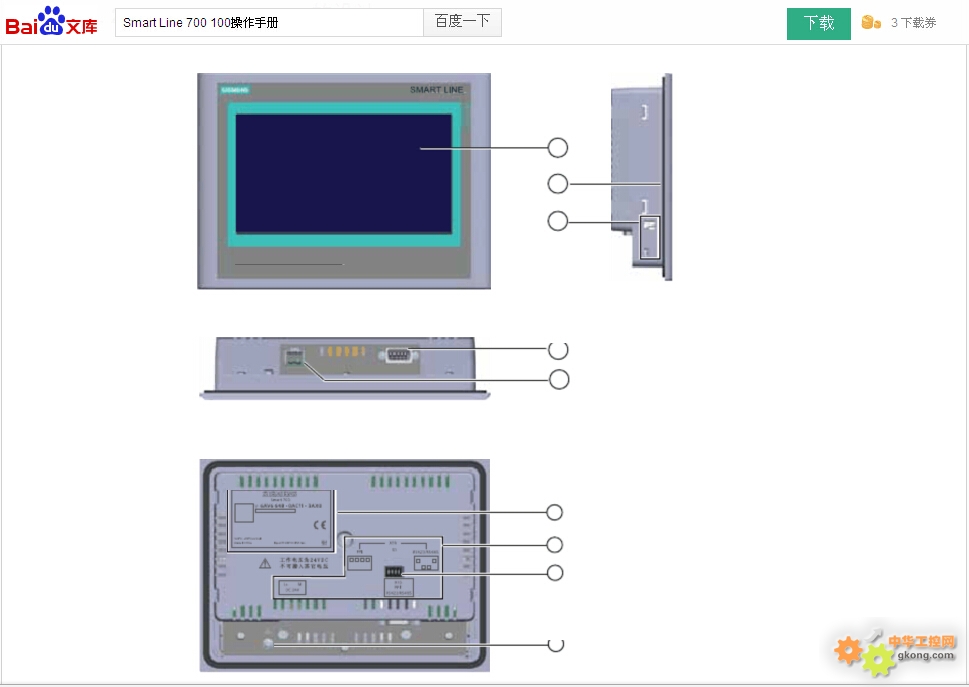969x687 pixels.
Task: Click the 3 下载券 voucher text
Action: coord(913,23)
